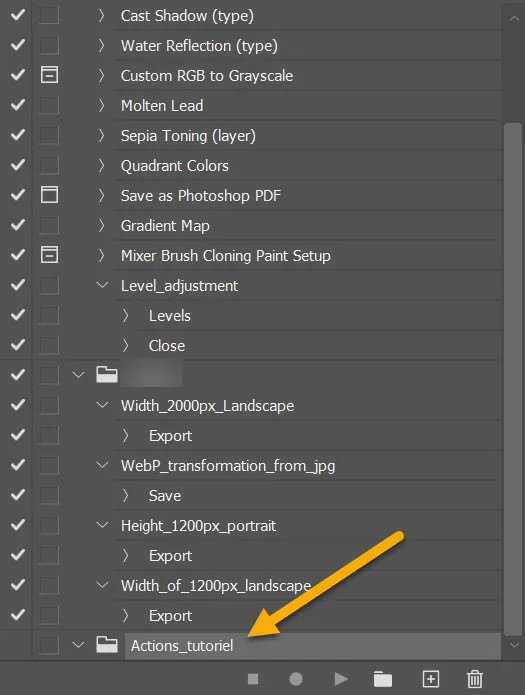
Task: Enable dialog box toggle for Actions_tutoriel
Action: (49, 645)
